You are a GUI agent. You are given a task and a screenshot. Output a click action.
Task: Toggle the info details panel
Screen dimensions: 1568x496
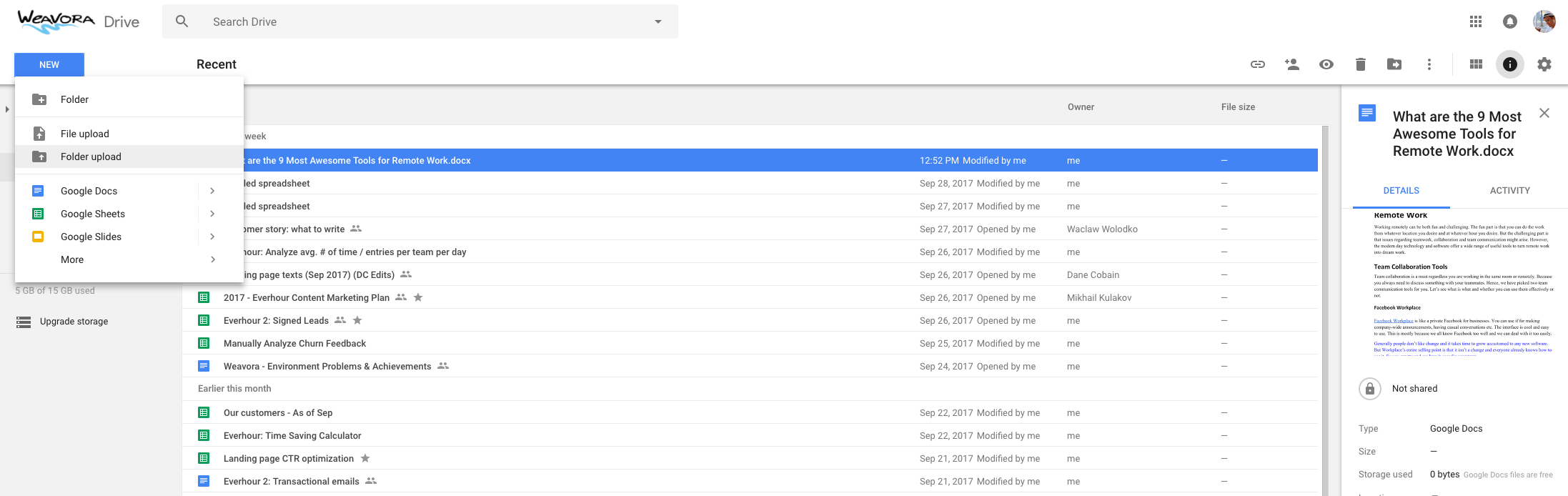tap(1509, 64)
